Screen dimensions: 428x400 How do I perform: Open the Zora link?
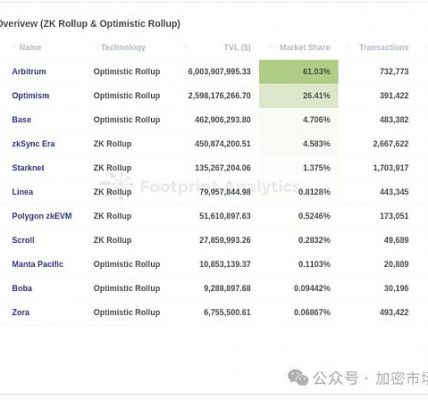(x=21, y=312)
